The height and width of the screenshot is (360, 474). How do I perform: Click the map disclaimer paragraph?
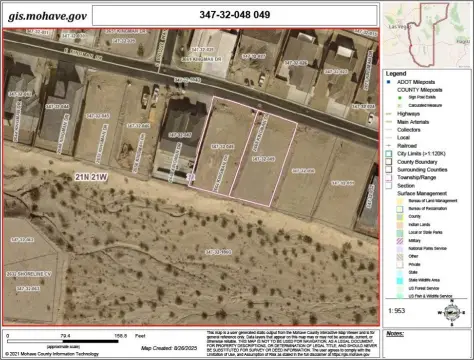coord(292,344)
